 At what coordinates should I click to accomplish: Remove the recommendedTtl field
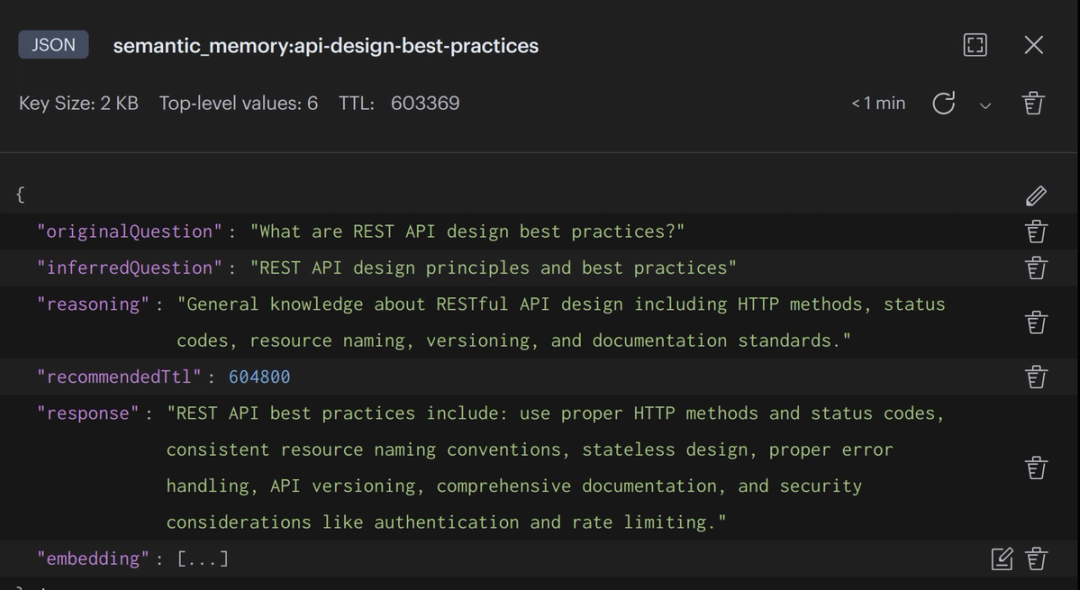pos(1036,377)
